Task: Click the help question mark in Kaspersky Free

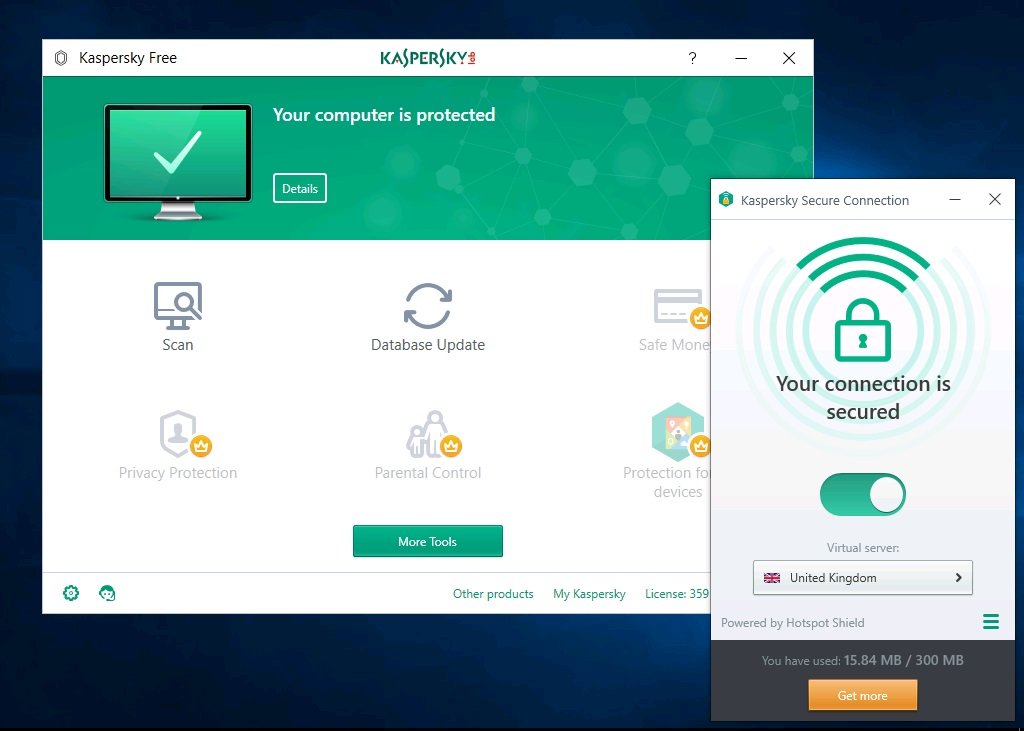Action: [692, 58]
